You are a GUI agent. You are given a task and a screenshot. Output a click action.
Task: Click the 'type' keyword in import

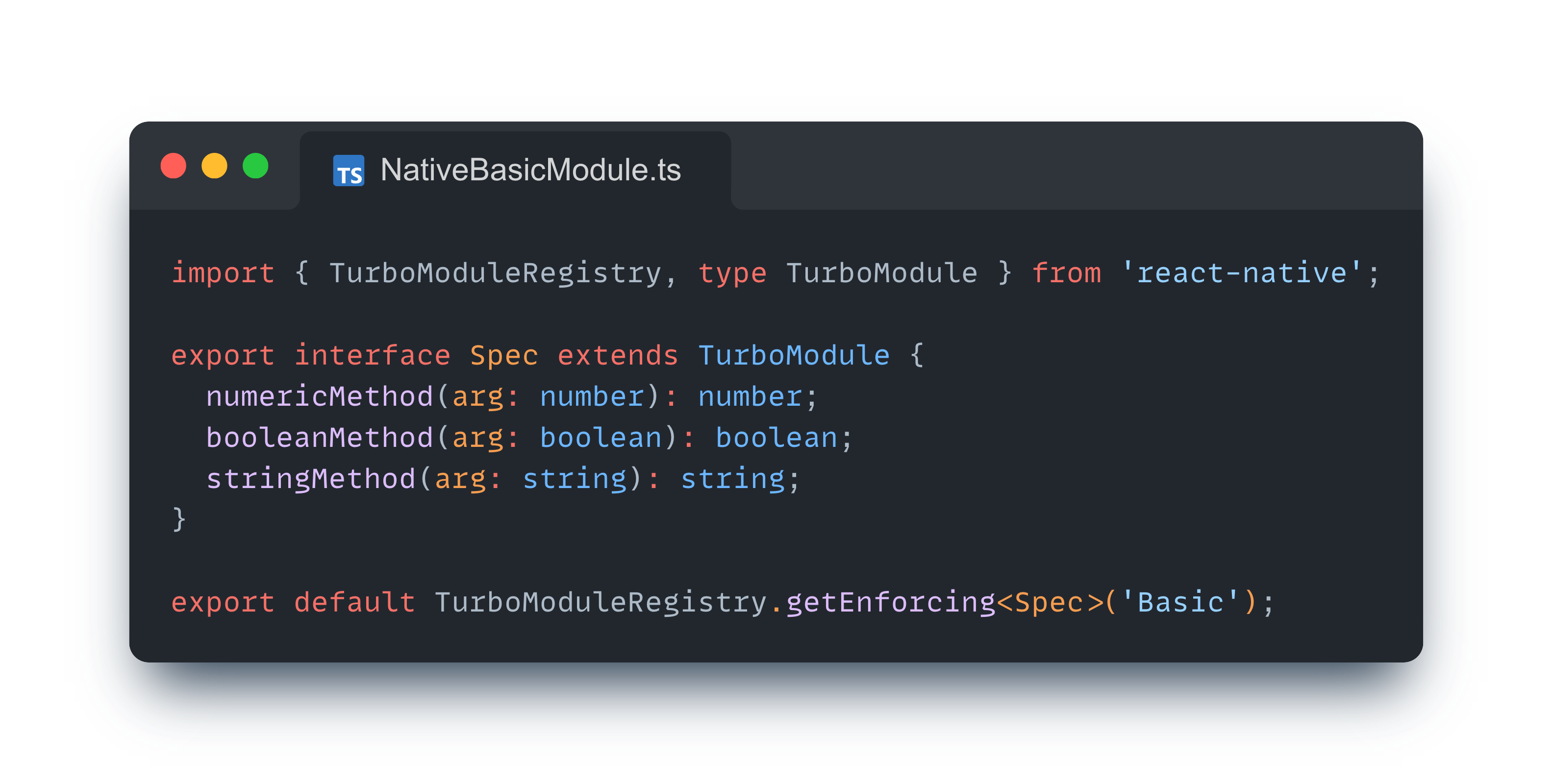point(732,273)
